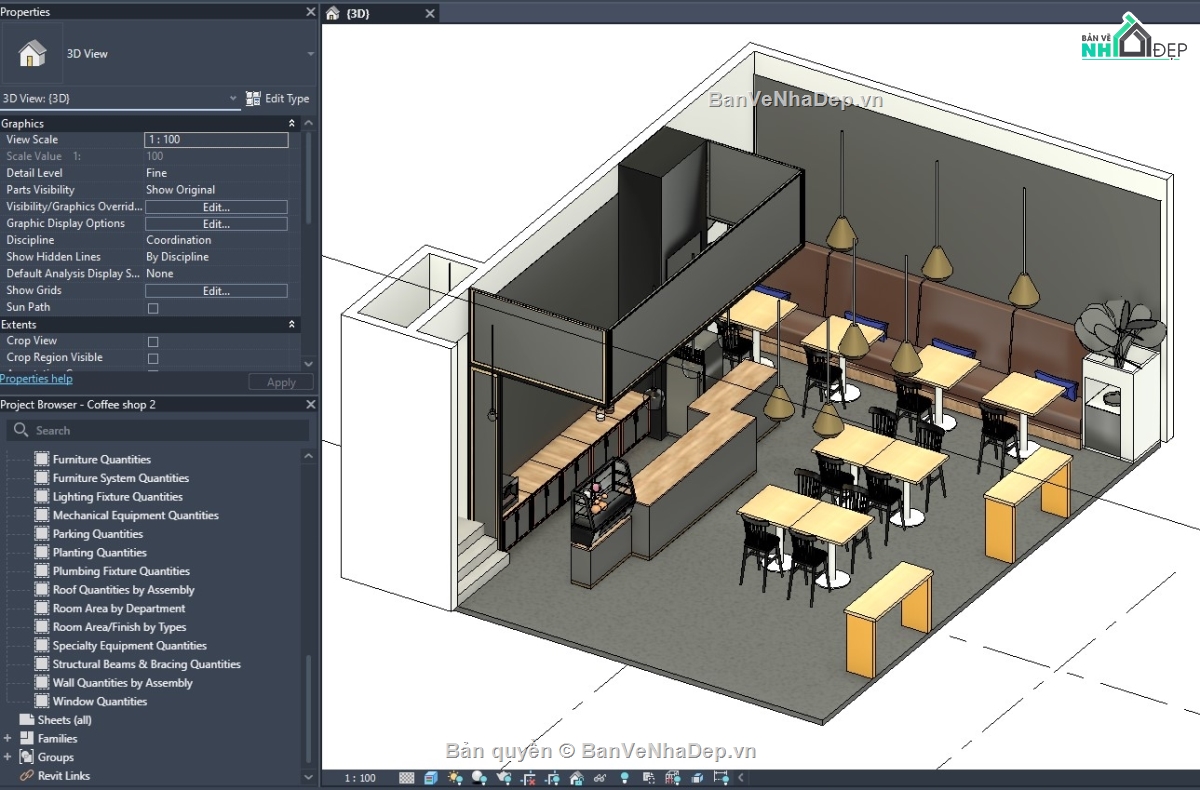The image size is (1200, 790).
Task: Click the Edit Type button
Action: (x=279, y=98)
